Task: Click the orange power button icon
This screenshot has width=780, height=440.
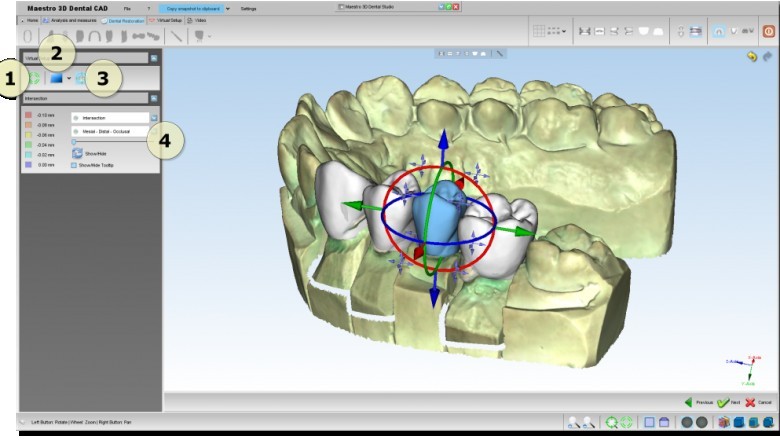Action: pyautogui.click(x=769, y=31)
